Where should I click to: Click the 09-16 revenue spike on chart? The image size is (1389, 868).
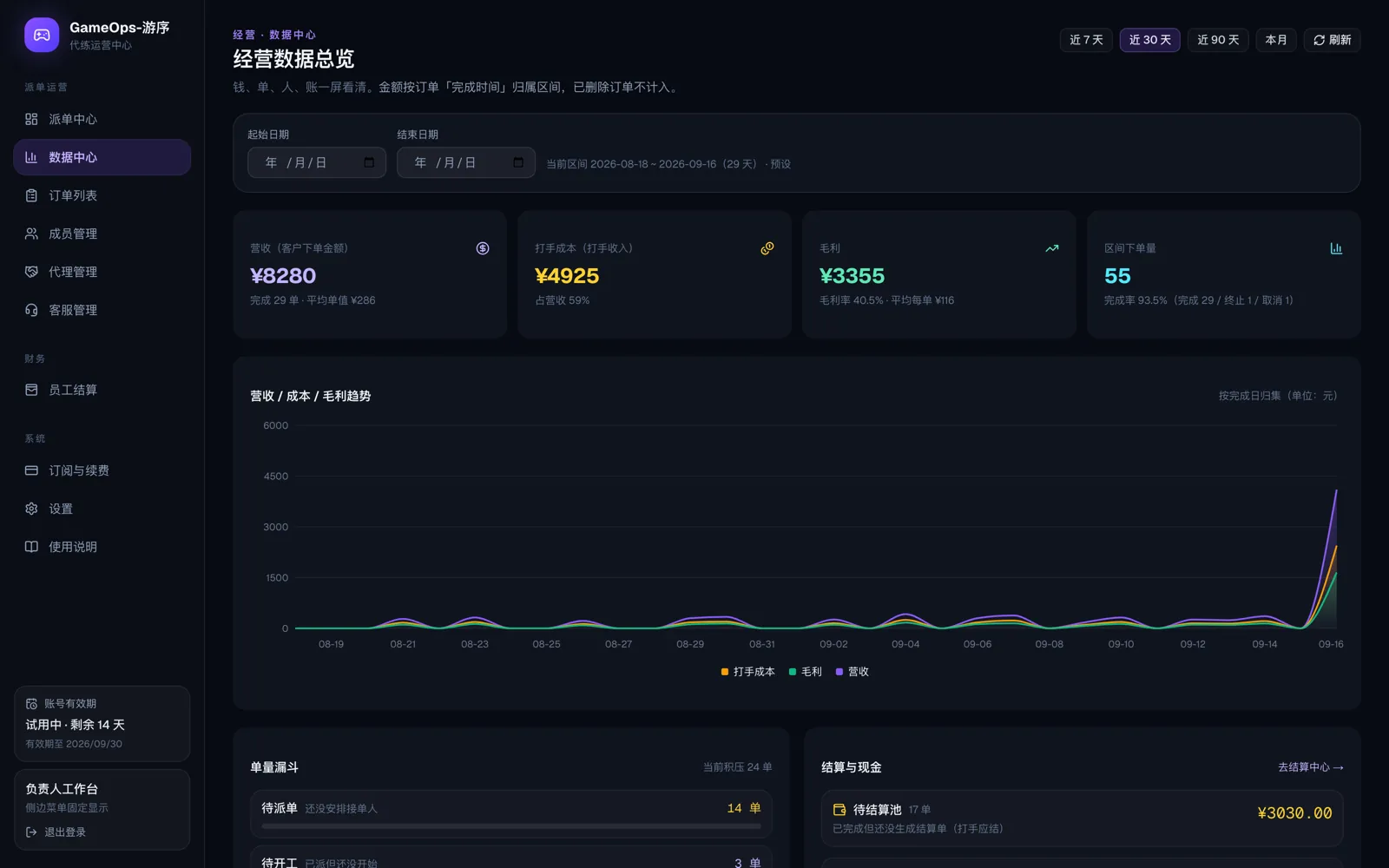point(1335,492)
